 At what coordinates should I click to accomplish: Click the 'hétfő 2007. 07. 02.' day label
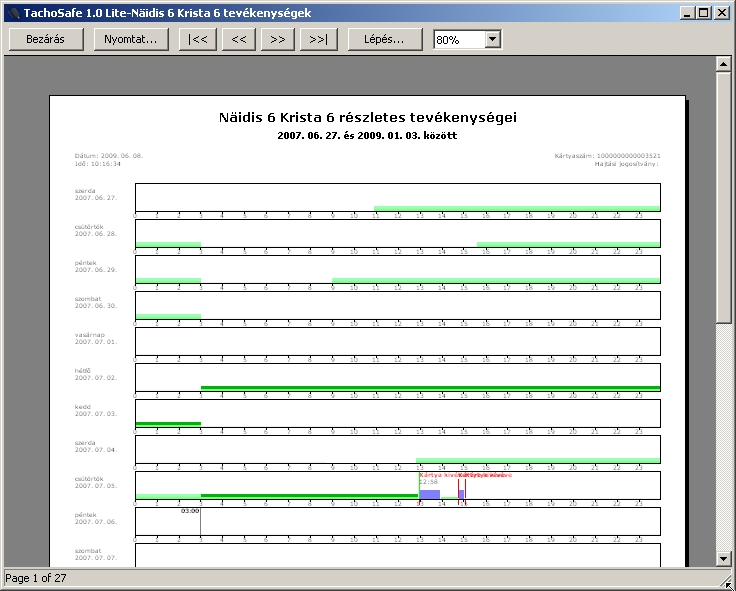96,374
